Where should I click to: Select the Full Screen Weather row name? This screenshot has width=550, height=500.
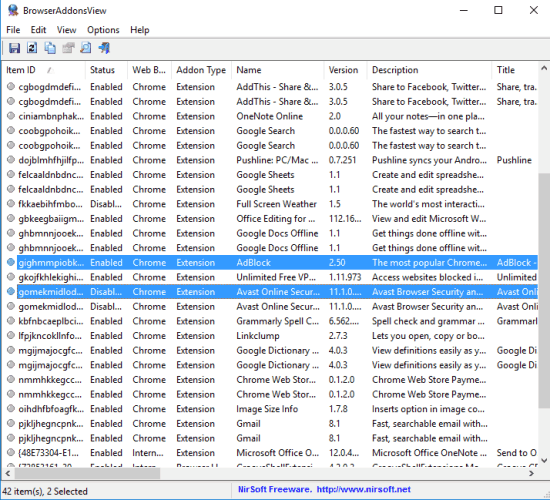276,204
